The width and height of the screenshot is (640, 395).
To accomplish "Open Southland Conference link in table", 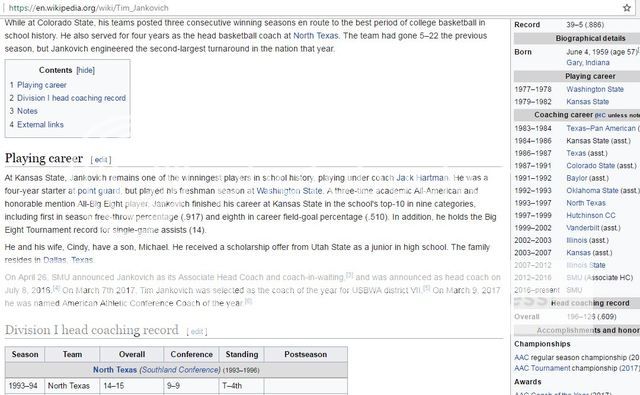I will [x=180, y=370].
